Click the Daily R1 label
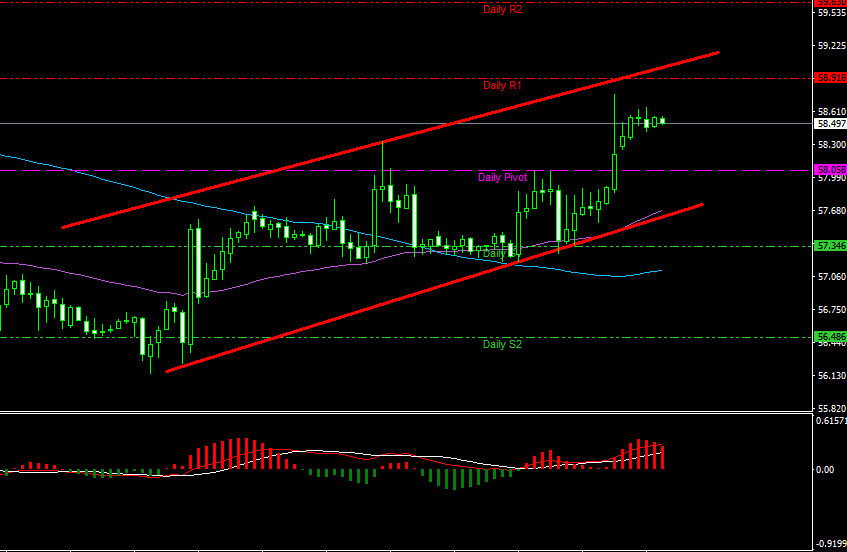Screen dimensions: 847x552 (502, 85)
